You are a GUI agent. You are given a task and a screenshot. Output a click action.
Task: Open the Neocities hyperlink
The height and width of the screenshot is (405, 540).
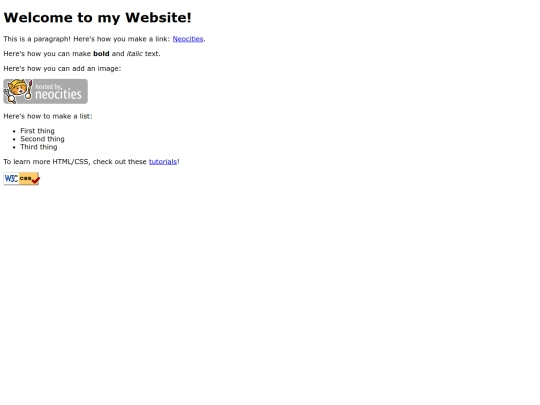(x=188, y=39)
